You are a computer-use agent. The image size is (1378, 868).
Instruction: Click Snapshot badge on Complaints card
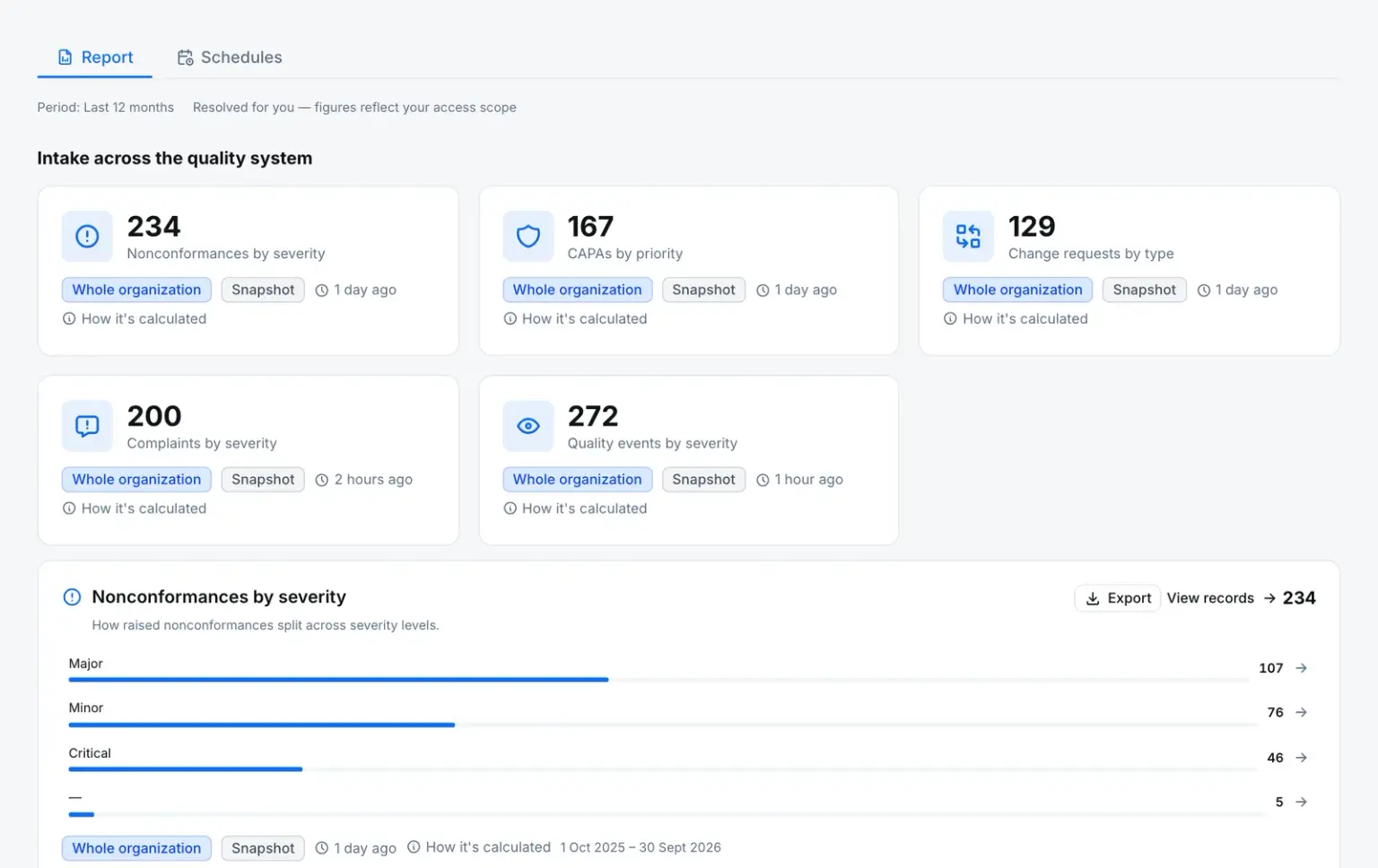[x=263, y=480]
